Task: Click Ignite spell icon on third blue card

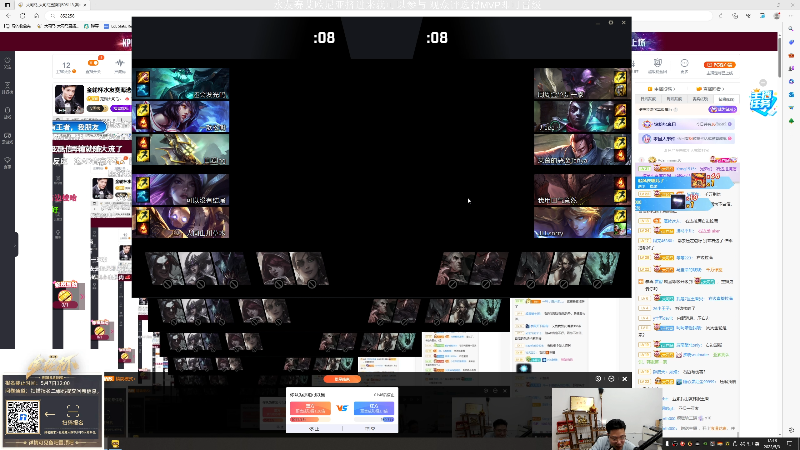Action: [142, 143]
